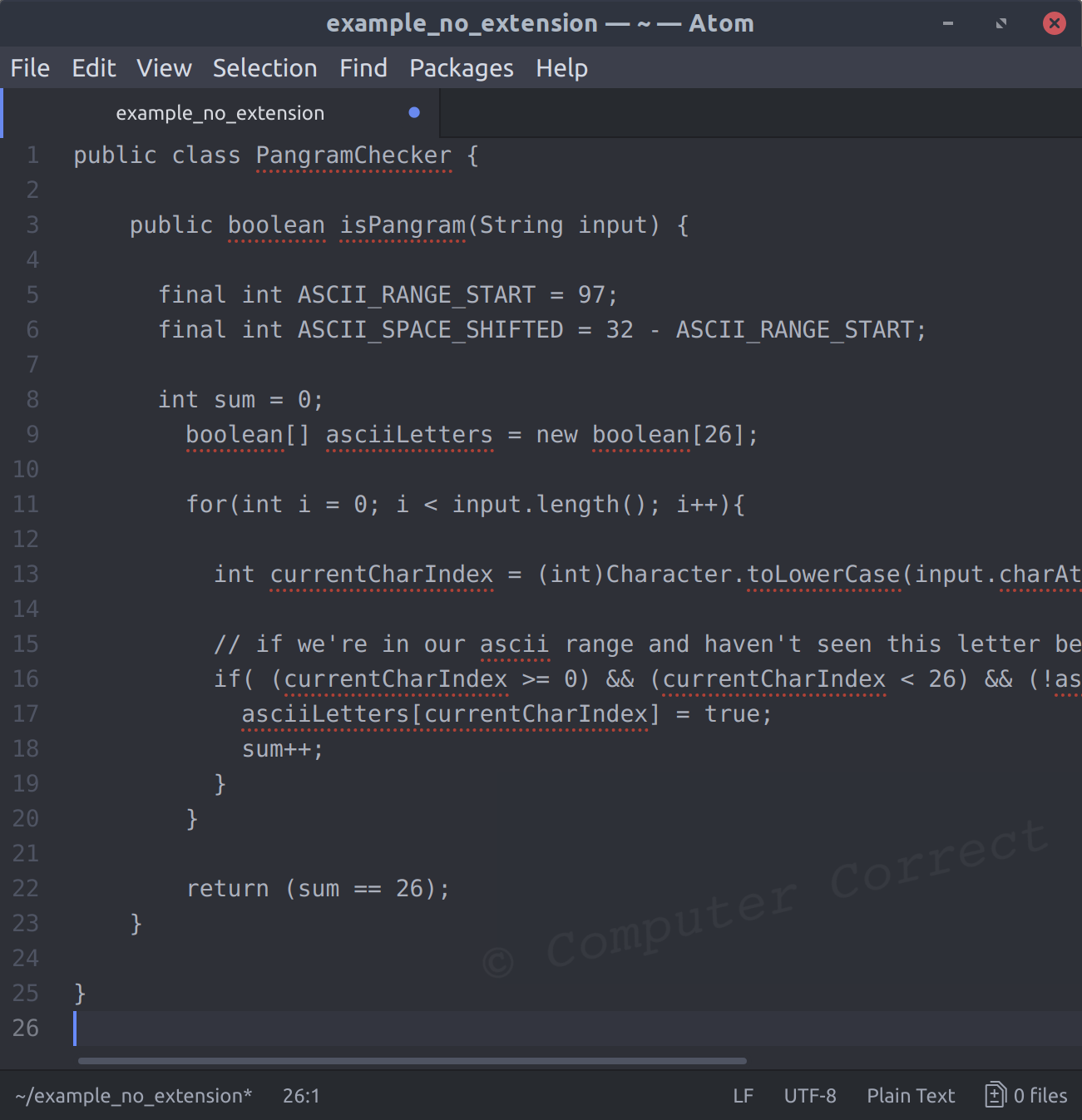Viewport: 1082px width, 1120px height.
Task: Click the 26:1 cursor position indicator
Action: tap(301, 1096)
